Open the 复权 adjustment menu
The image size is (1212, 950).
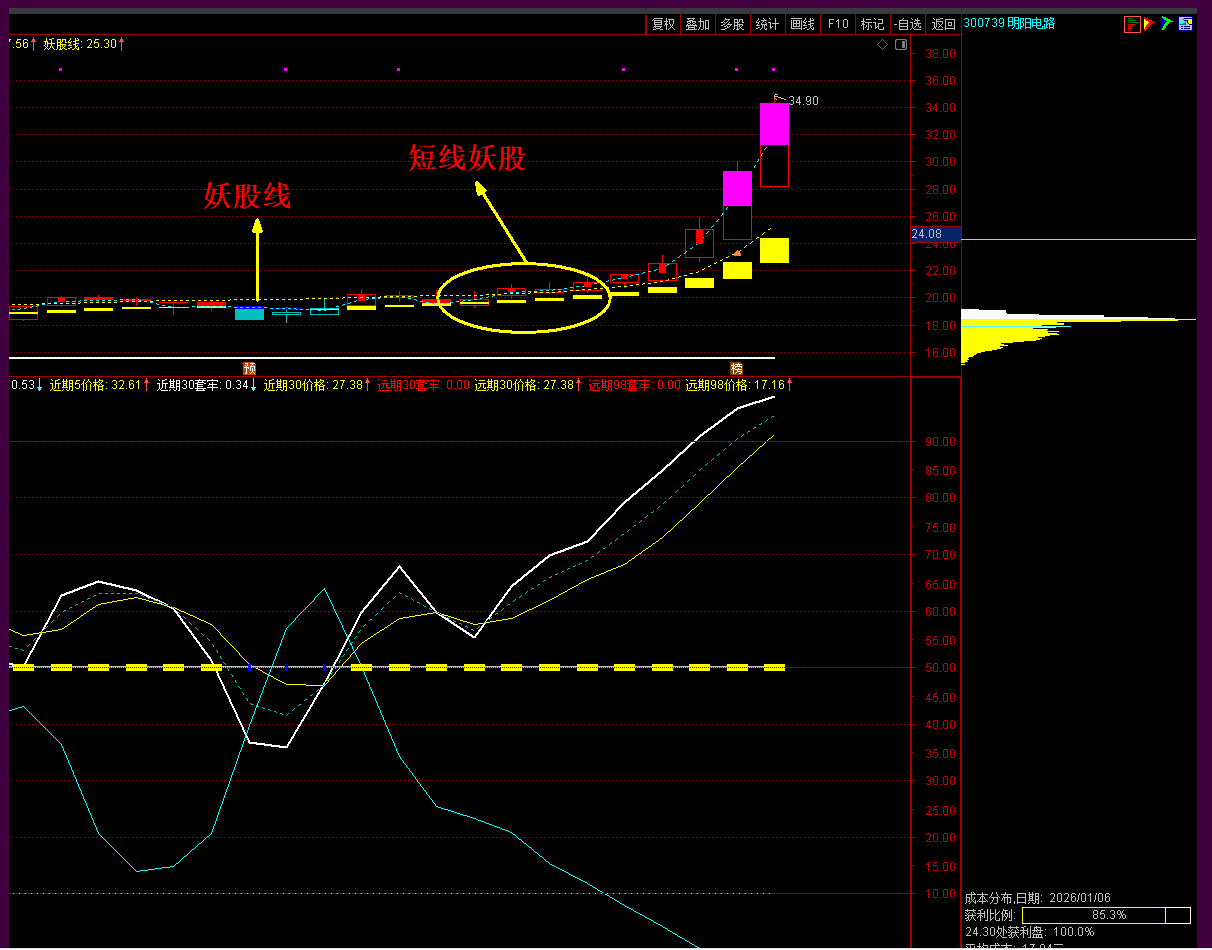point(663,24)
